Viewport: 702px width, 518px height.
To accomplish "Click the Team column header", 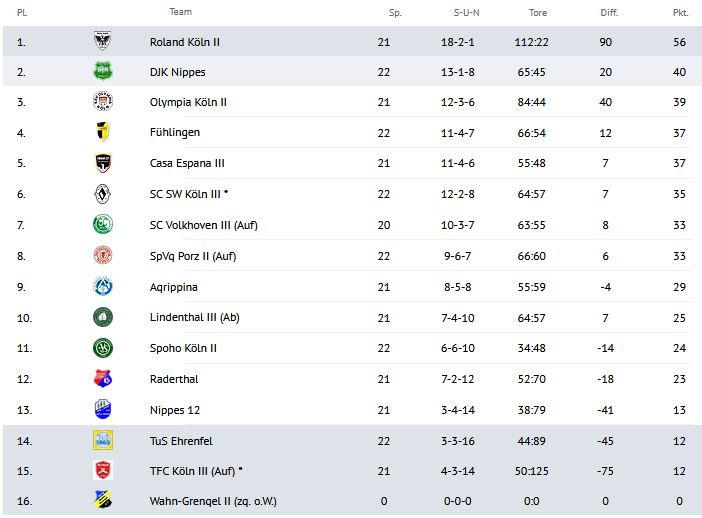I will (180, 12).
